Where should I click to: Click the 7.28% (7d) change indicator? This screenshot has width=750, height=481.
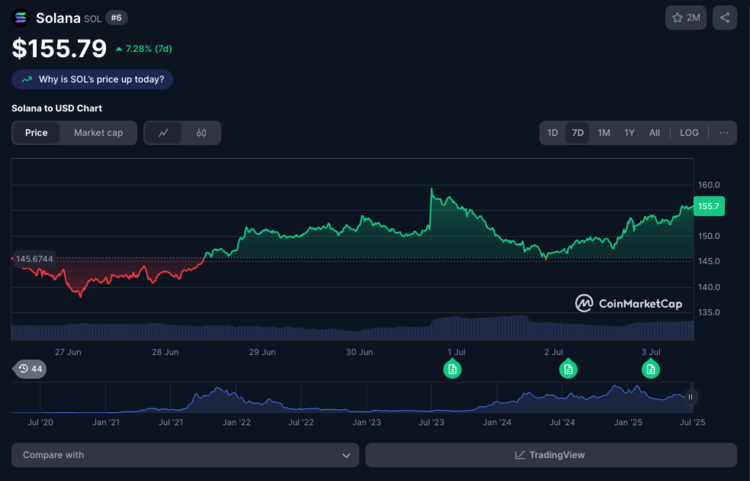(144, 49)
